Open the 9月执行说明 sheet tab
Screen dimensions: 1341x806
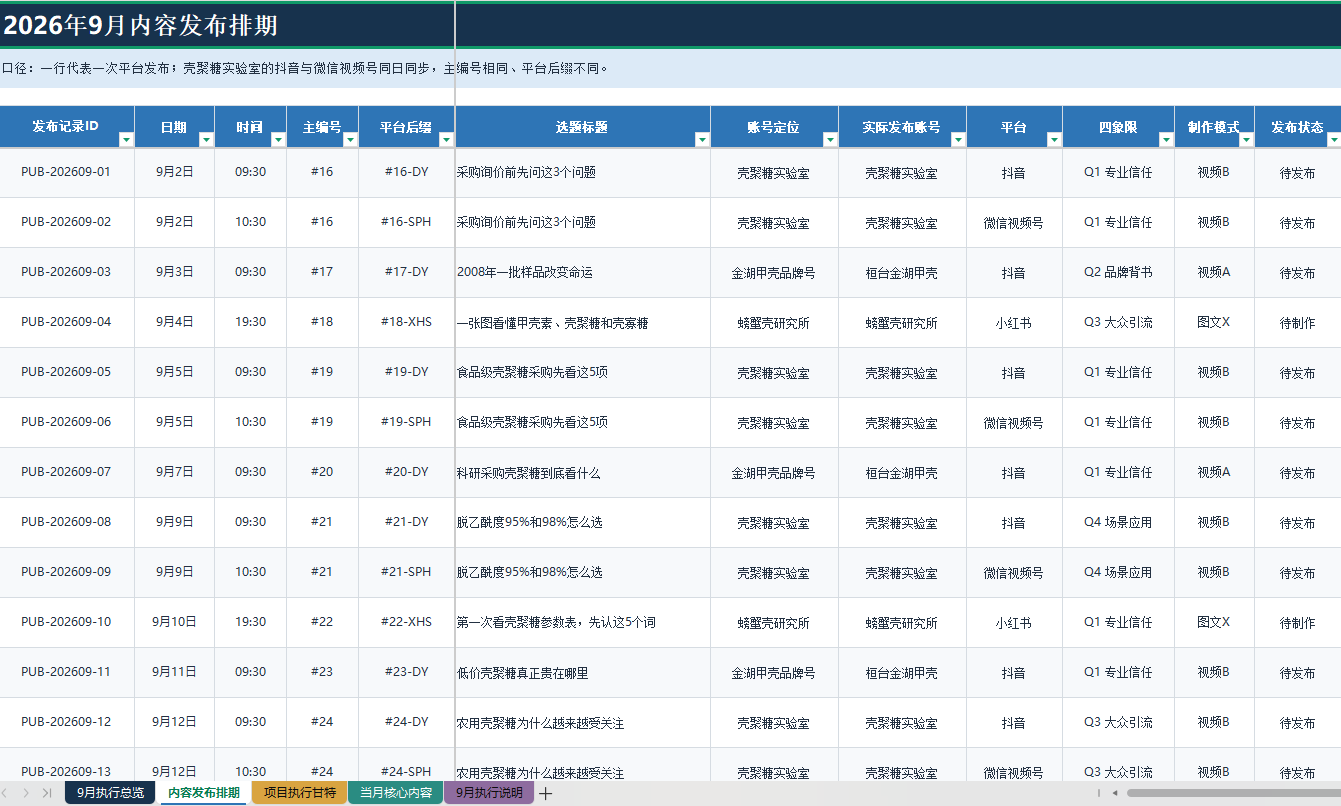coord(489,793)
